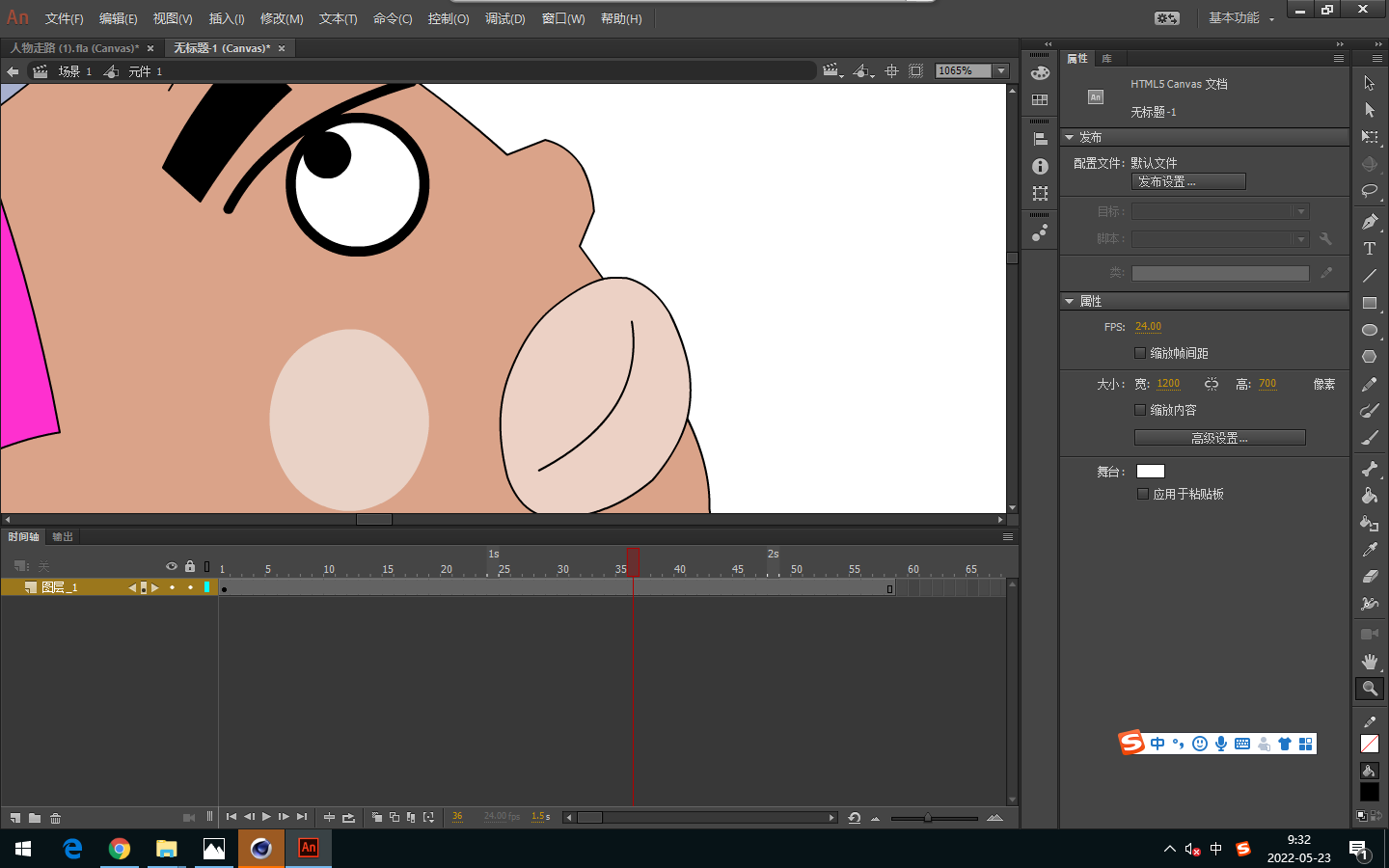The height and width of the screenshot is (868, 1389).
Task: Select the Text tool
Action: (1369, 249)
